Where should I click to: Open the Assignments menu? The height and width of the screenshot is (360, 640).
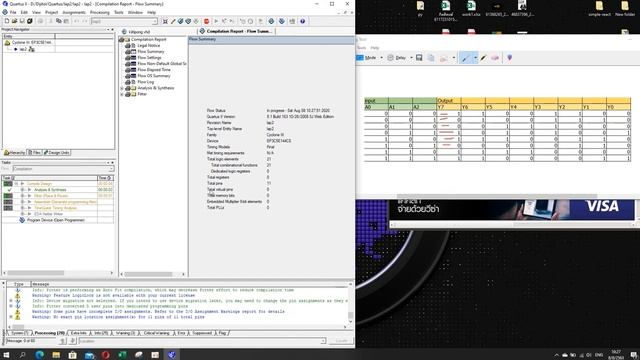(x=74, y=13)
